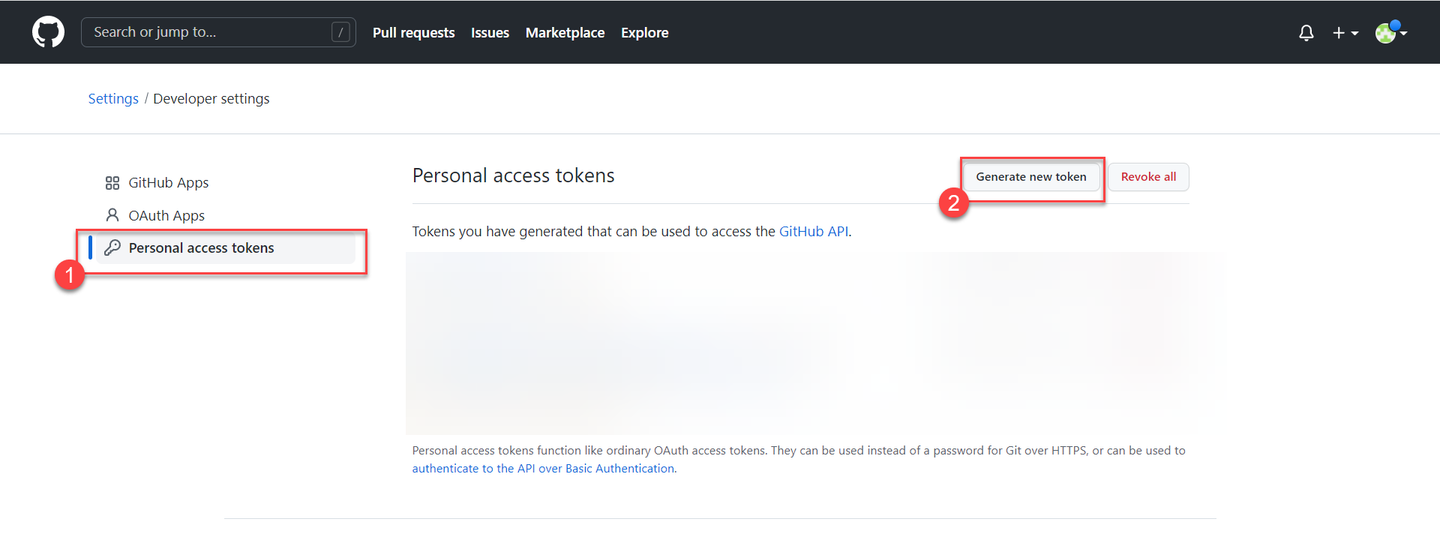The image size is (1440, 534).
Task: Open Explore in the header
Action: click(x=645, y=33)
